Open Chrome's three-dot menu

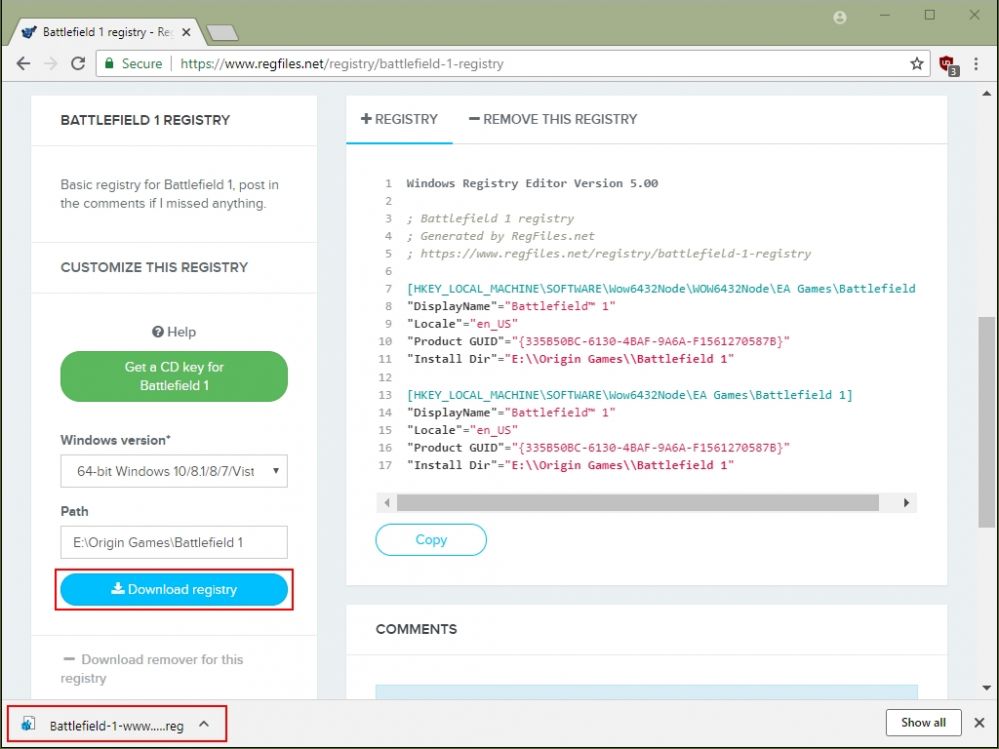979,64
